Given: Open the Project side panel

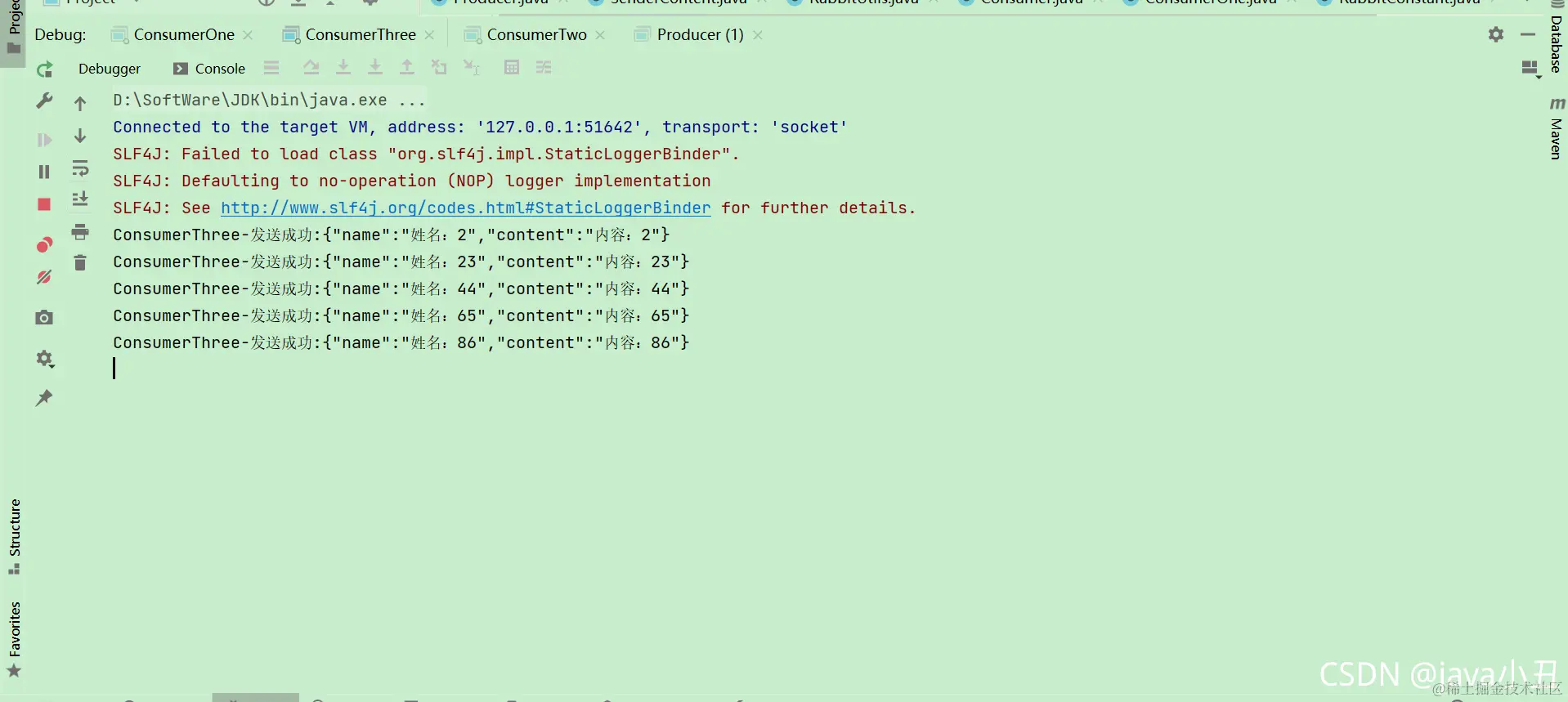Looking at the screenshot, I should [x=14, y=27].
